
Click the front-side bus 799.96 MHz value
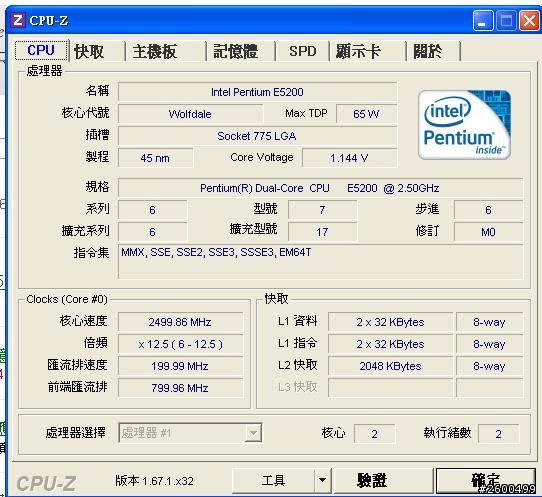coord(180,388)
